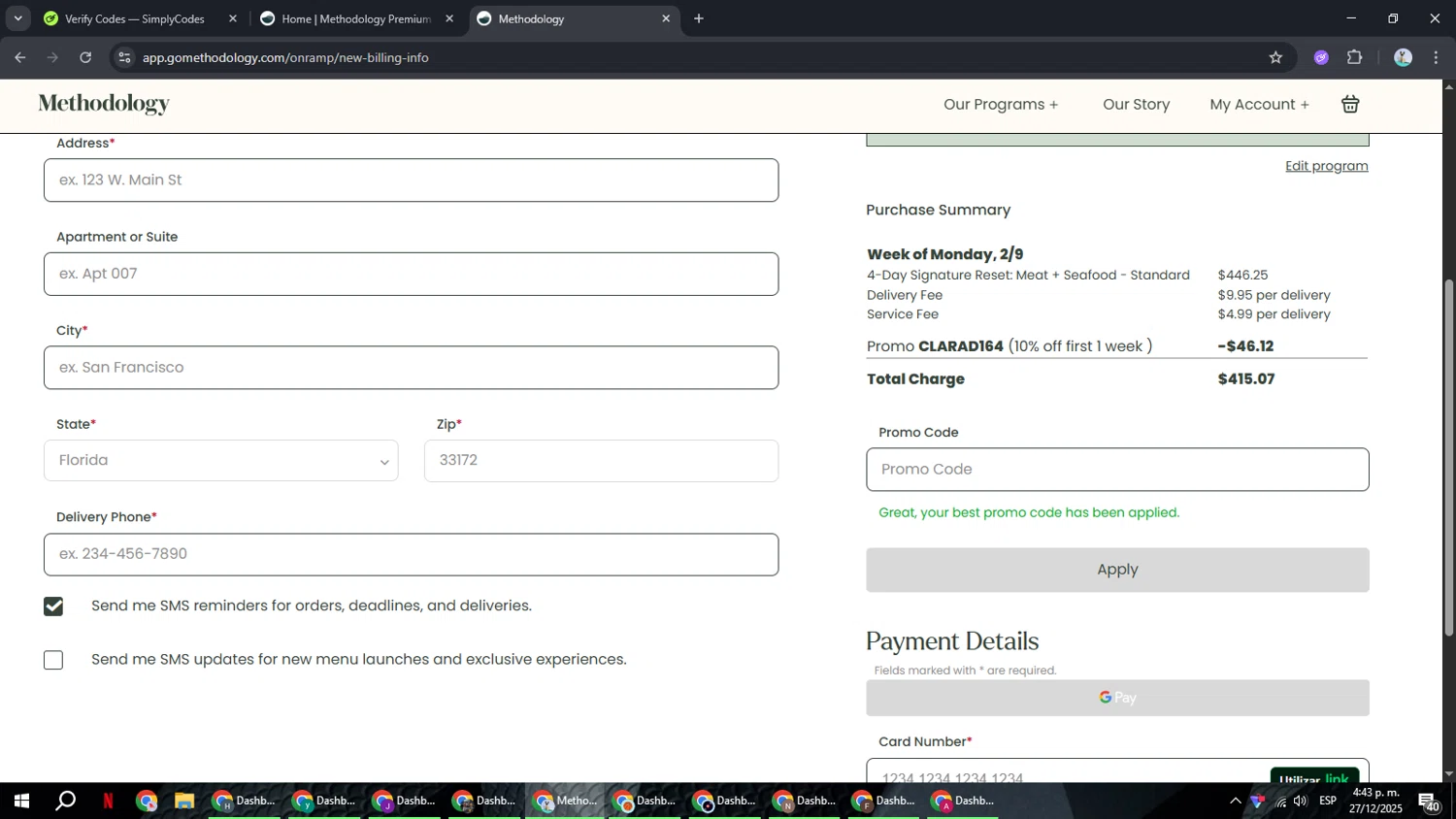Bookmark this page with the star icon
This screenshot has height=819, width=1456.
pos(1275,57)
